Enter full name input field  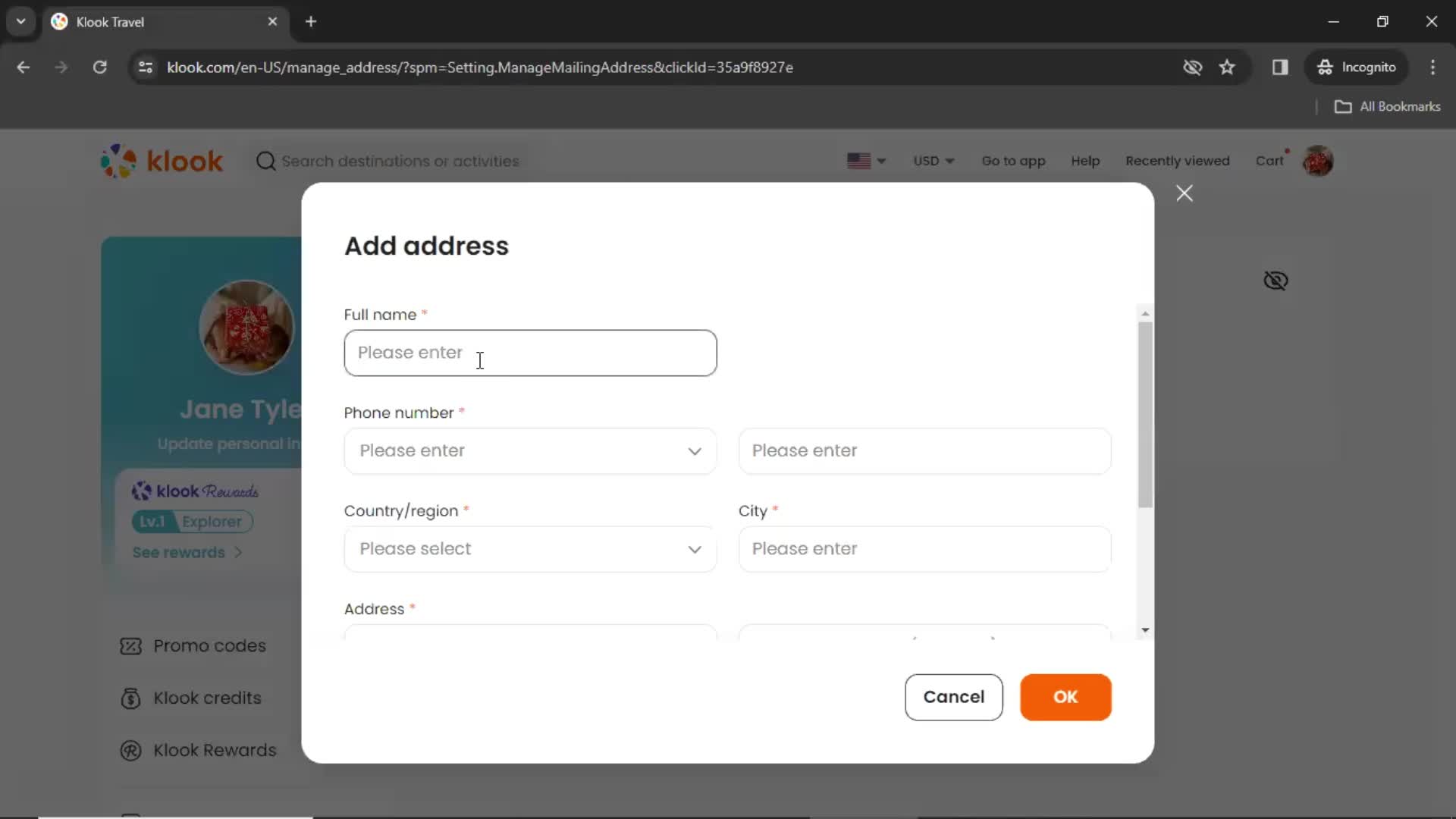pyautogui.click(x=530, y=353)
